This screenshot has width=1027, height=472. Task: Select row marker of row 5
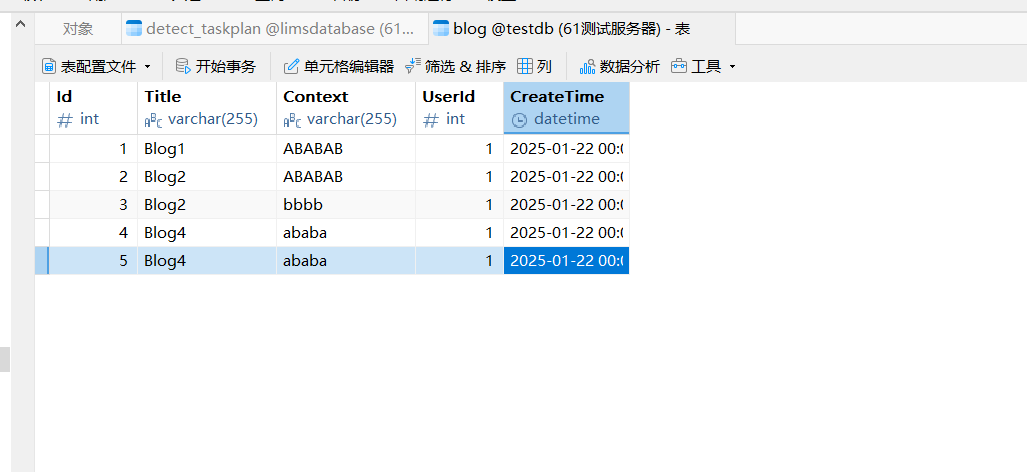(42, 261)
